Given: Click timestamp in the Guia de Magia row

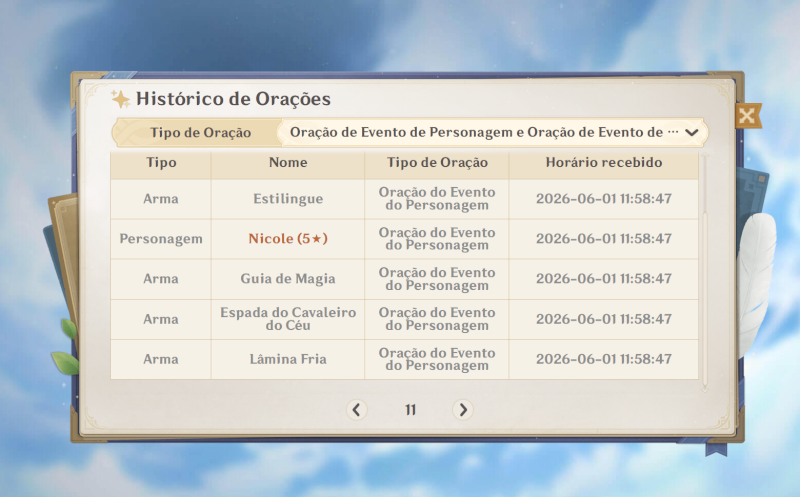Looking at the screenshot, I should (x=604, y=279).
